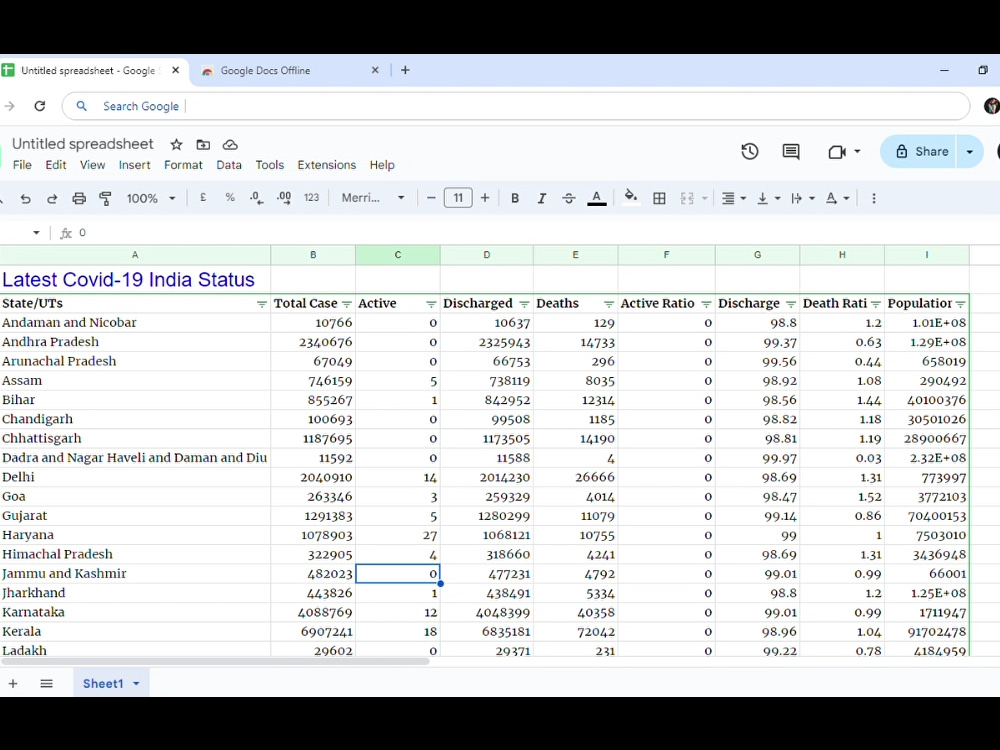The width and height of the screenshot is (1000, 750).
Task: Open a new browser tab
Action: coord(405,70)
